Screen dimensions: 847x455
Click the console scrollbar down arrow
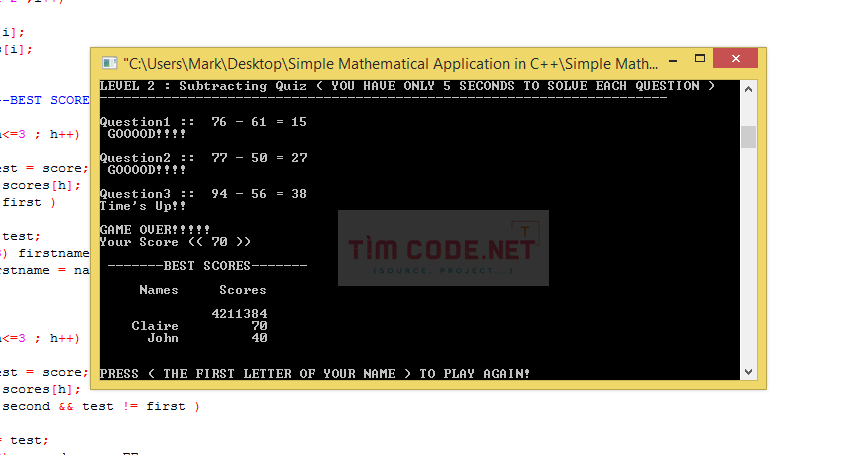point(748,372)
